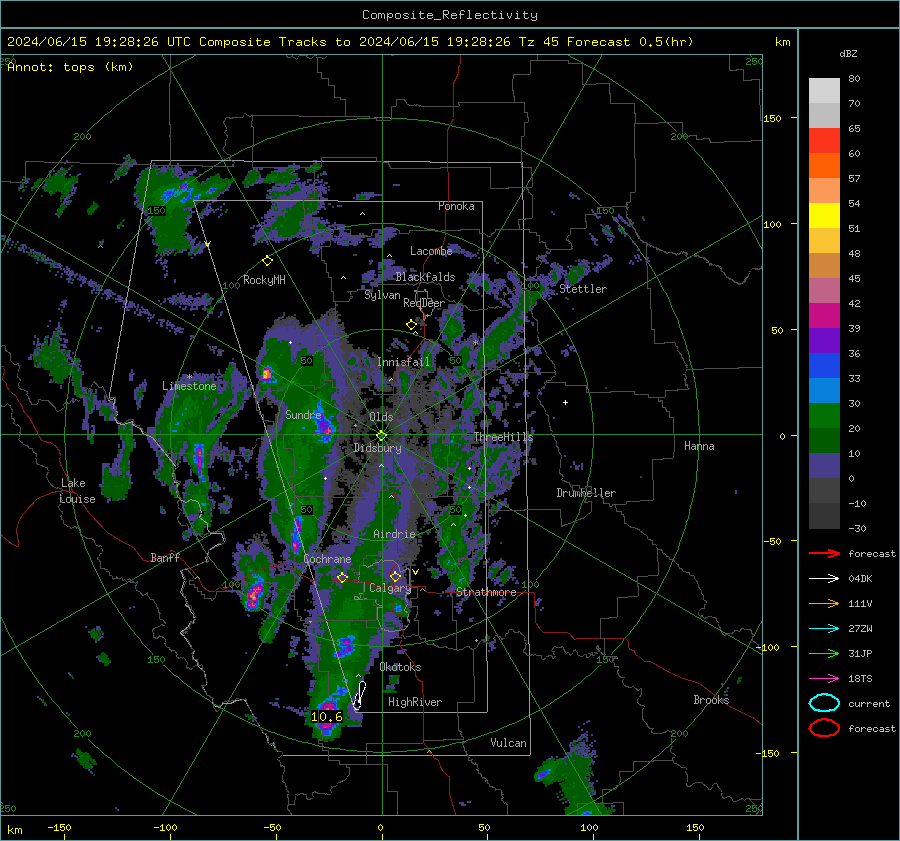Select the Okotoks label
This screenshot has width=900, height=841.
[400, 667]
